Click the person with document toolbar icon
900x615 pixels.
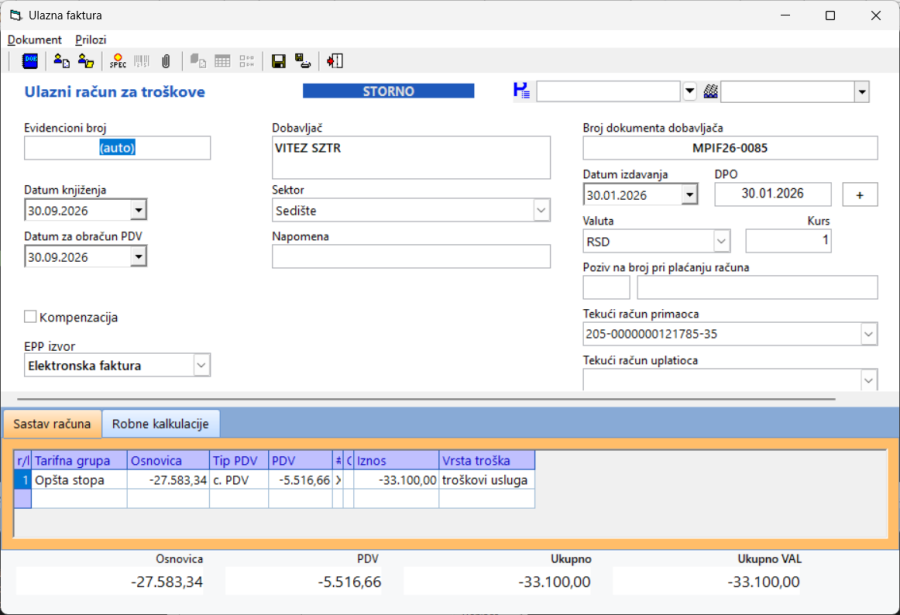coord(61,61)
